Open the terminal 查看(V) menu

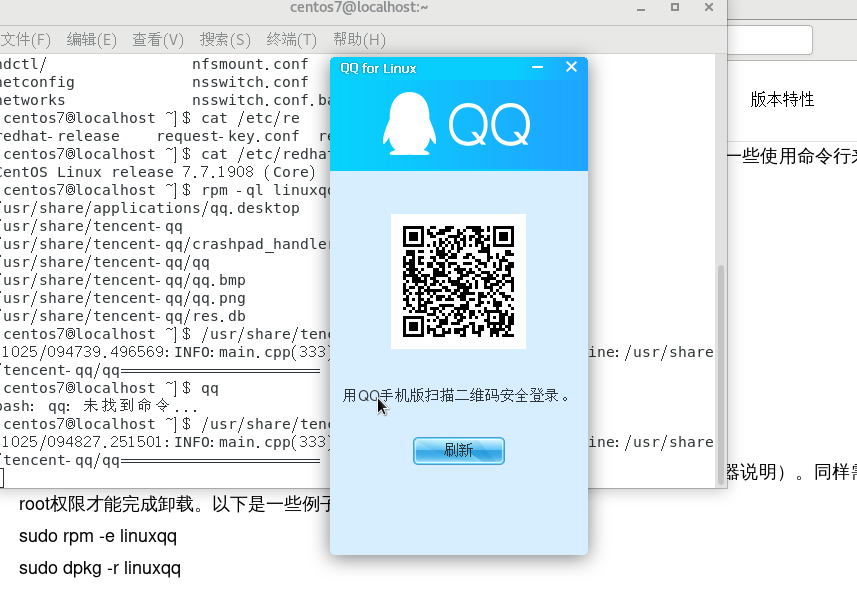click(x=158, y=39)
